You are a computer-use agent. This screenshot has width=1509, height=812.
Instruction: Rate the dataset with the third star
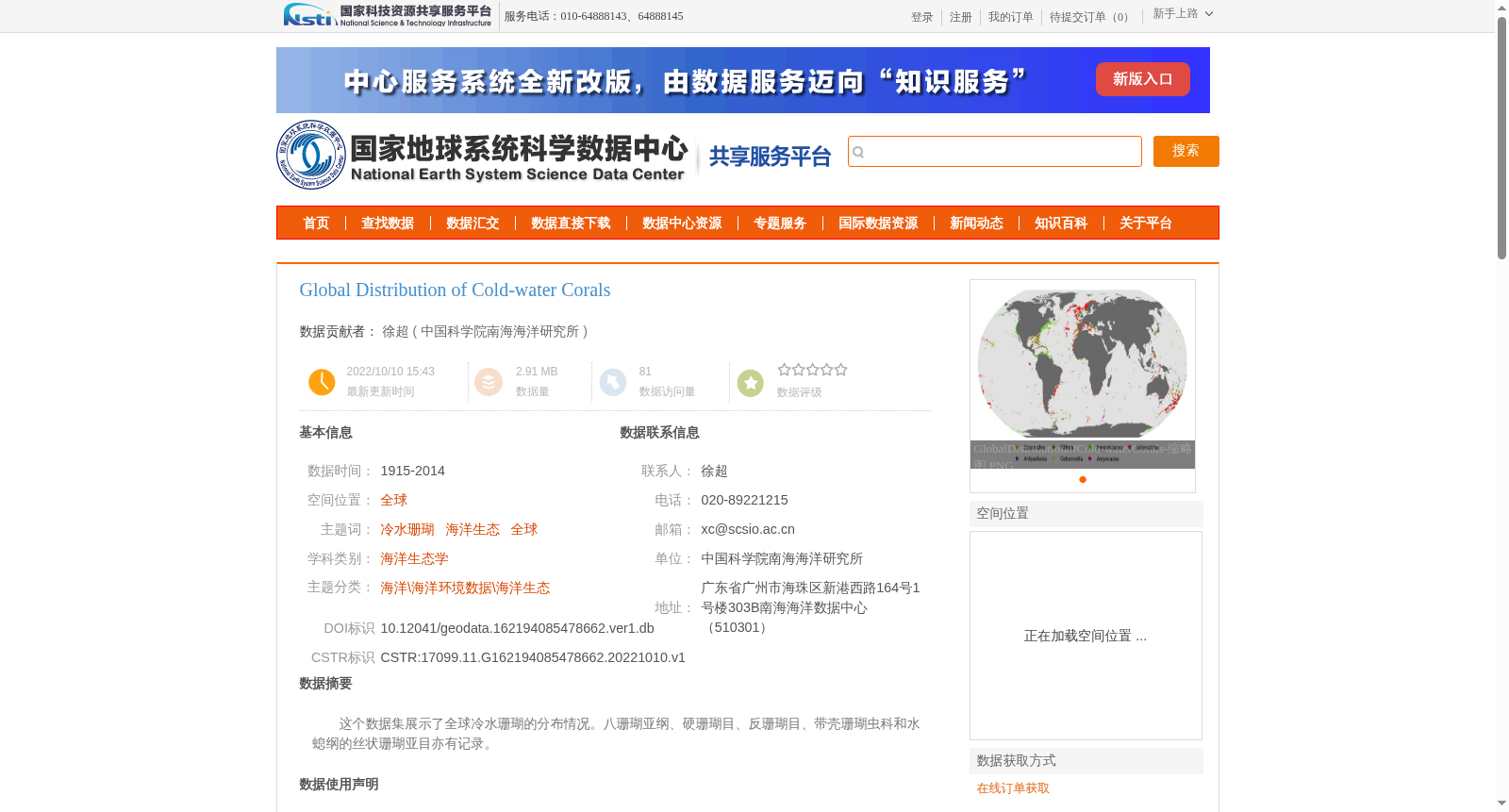tap(812, 370)
